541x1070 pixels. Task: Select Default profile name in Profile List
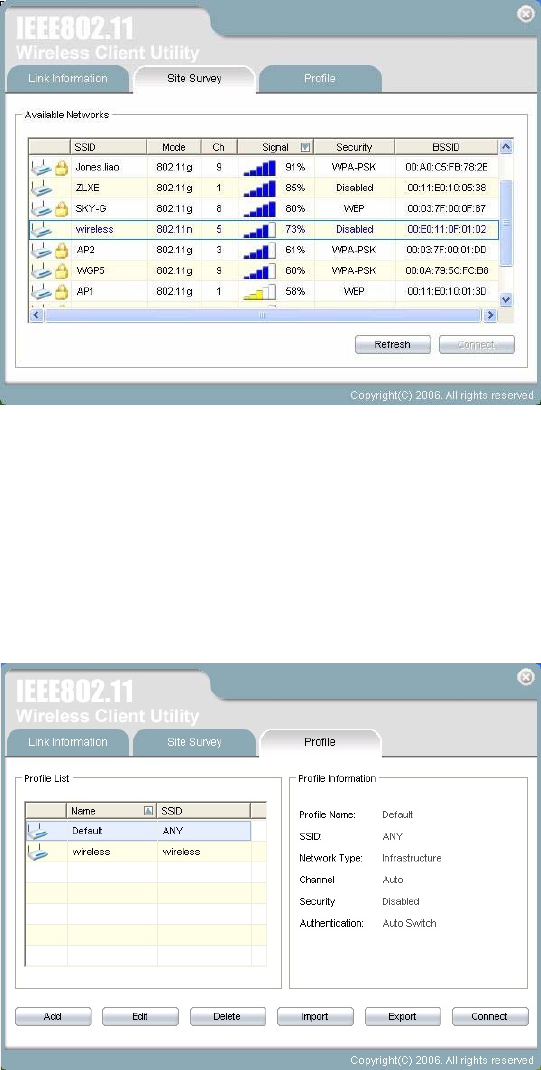click(87, 831)
